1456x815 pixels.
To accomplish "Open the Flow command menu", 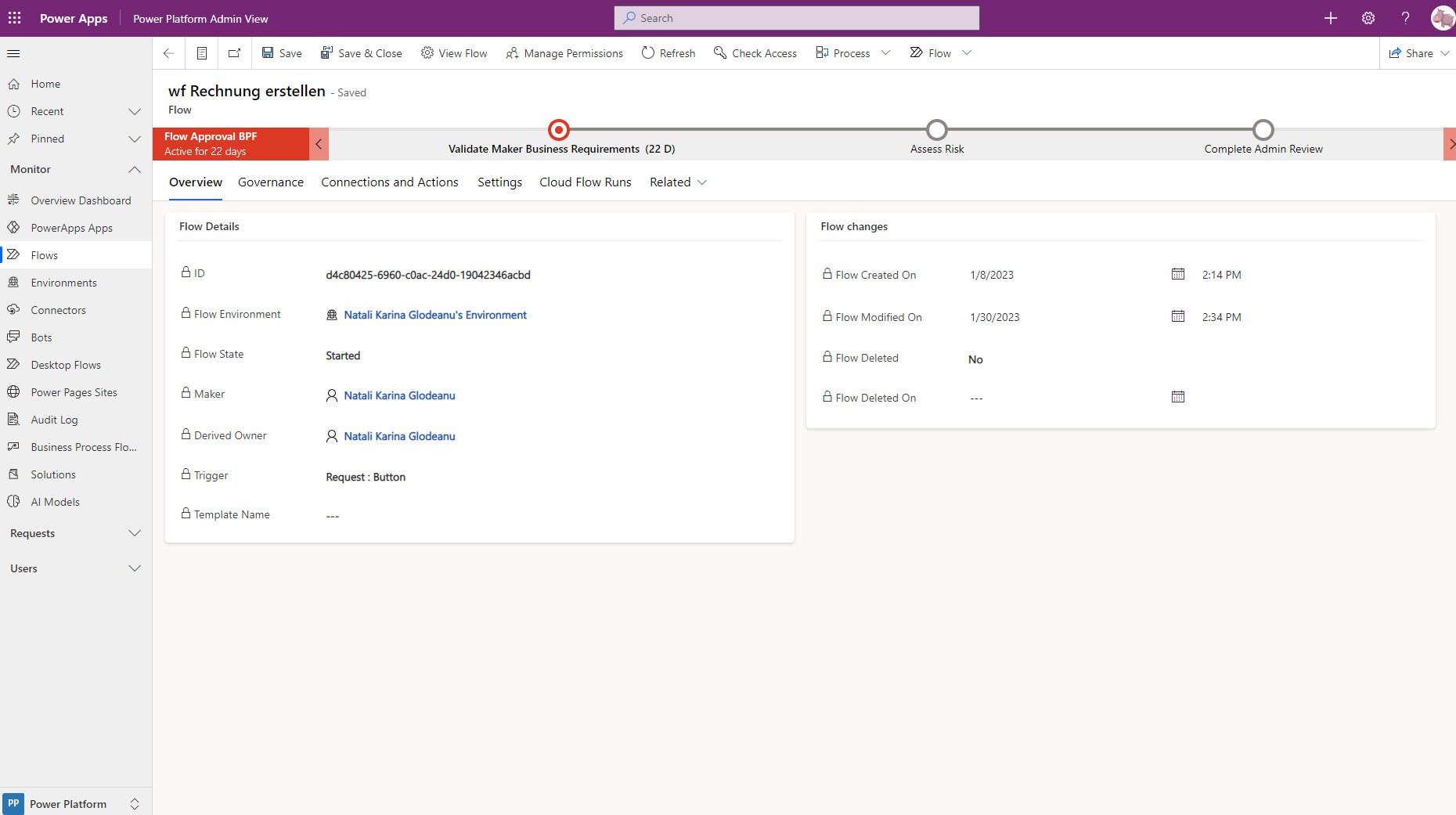I will click(931, 53).
